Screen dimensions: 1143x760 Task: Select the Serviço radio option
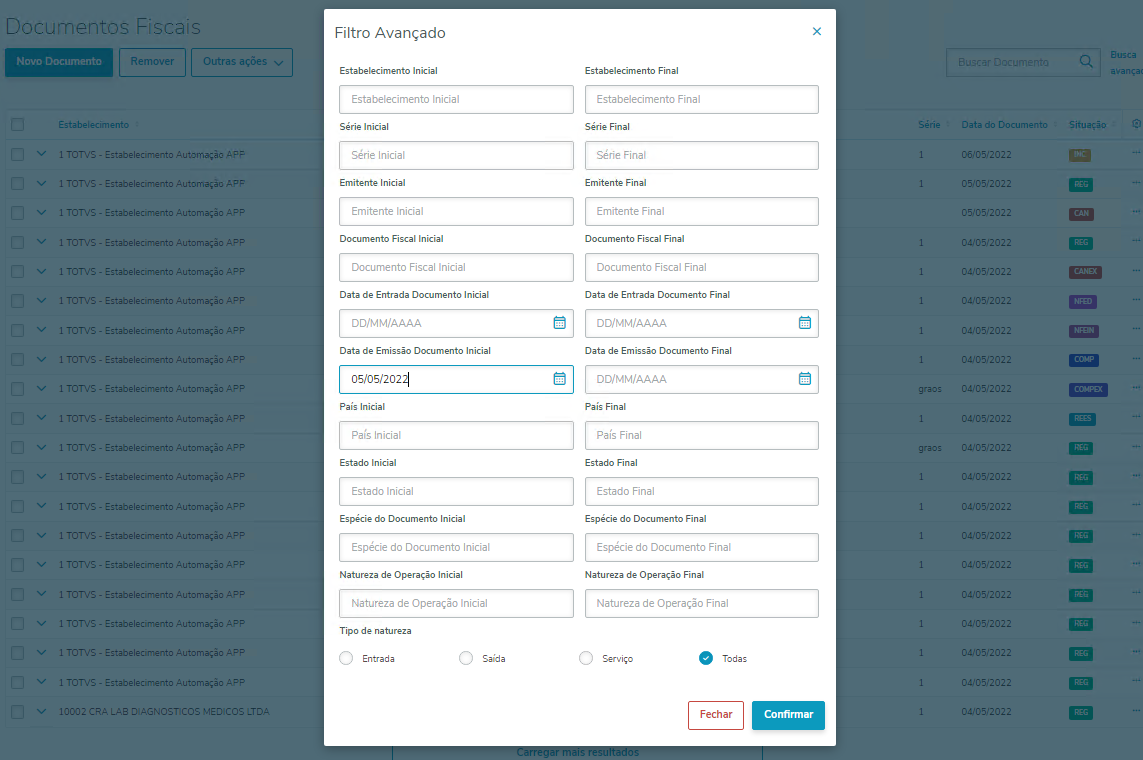(586, 658)
